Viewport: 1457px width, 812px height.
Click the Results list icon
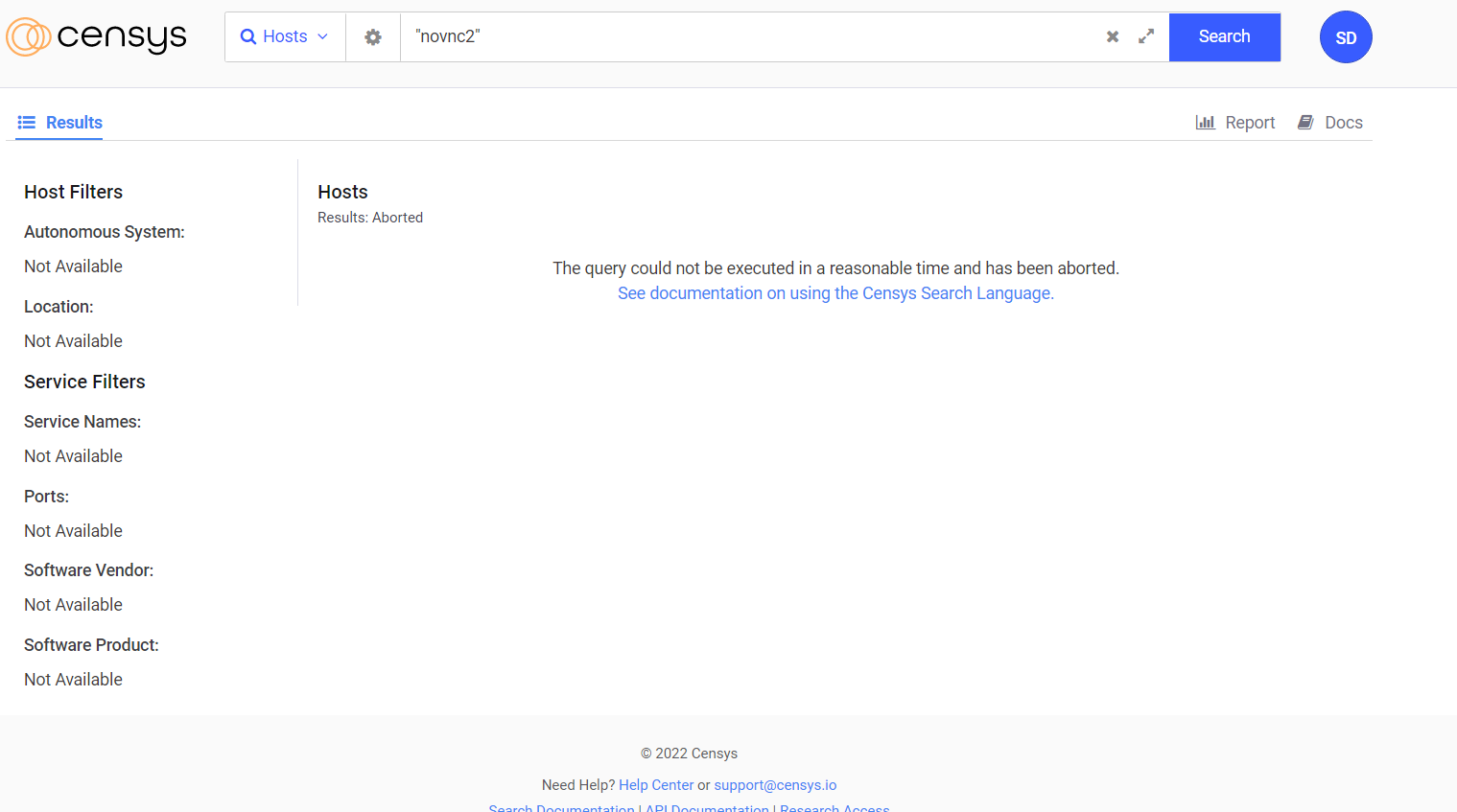pos(26,122)
